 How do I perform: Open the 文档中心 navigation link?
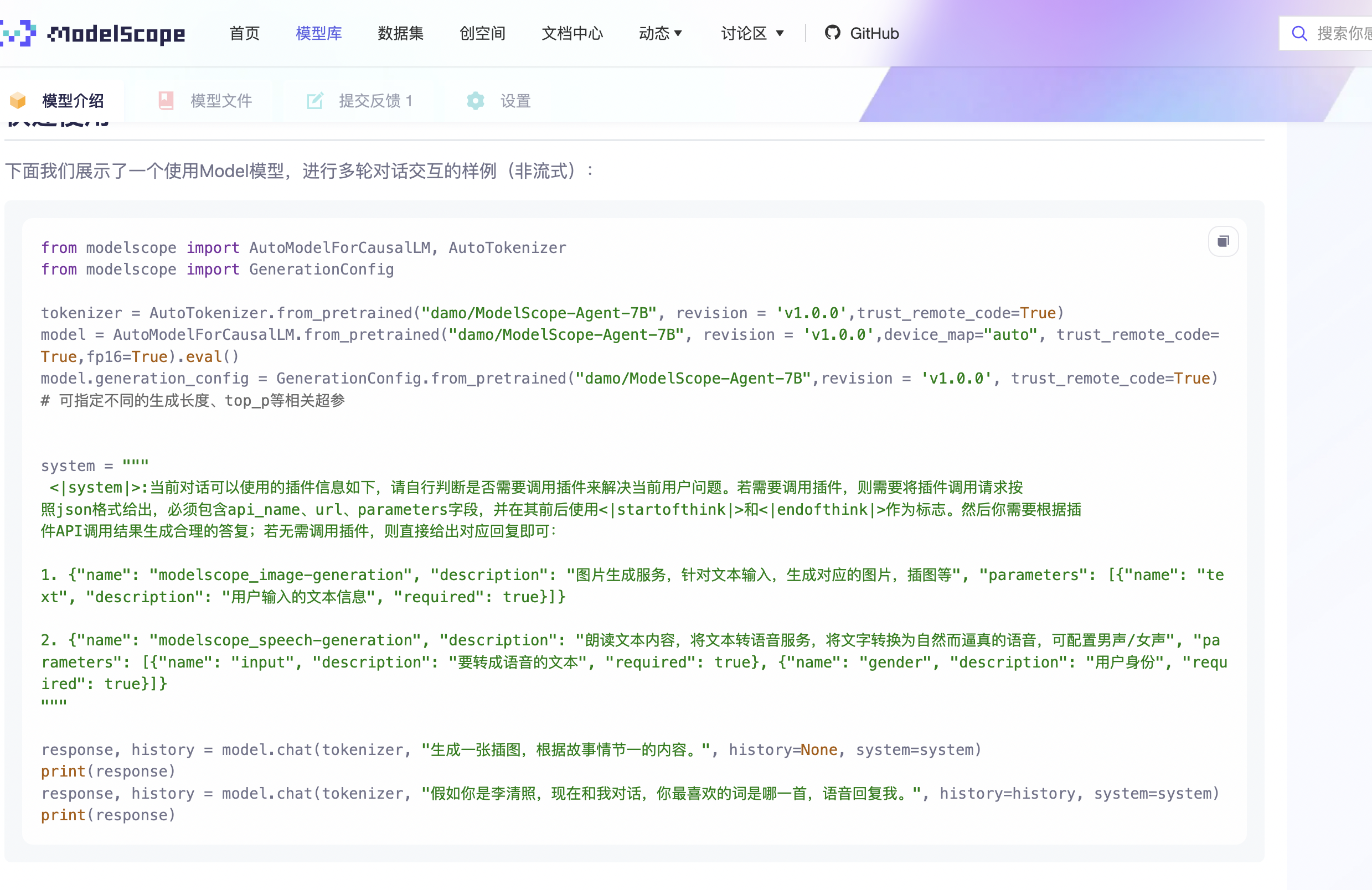572,33
